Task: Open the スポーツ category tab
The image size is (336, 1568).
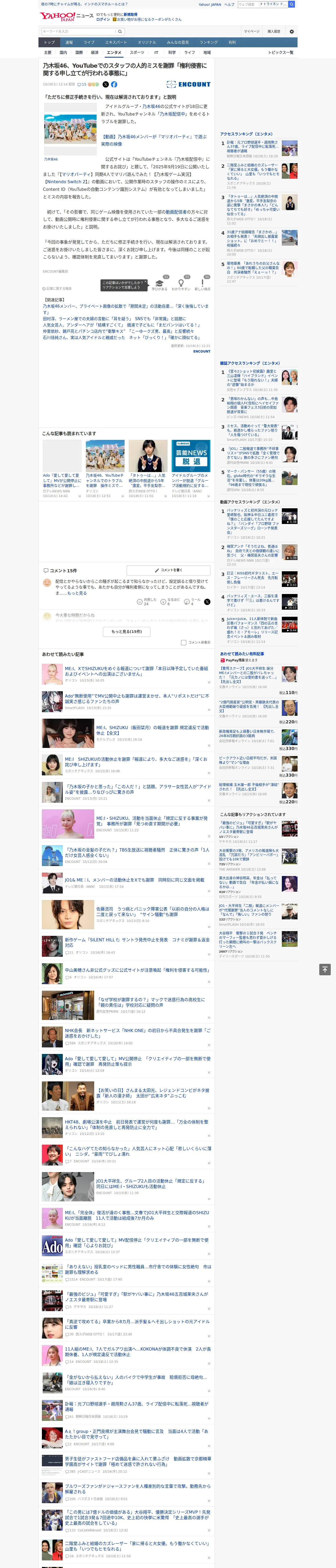Action: coord(137,52)
